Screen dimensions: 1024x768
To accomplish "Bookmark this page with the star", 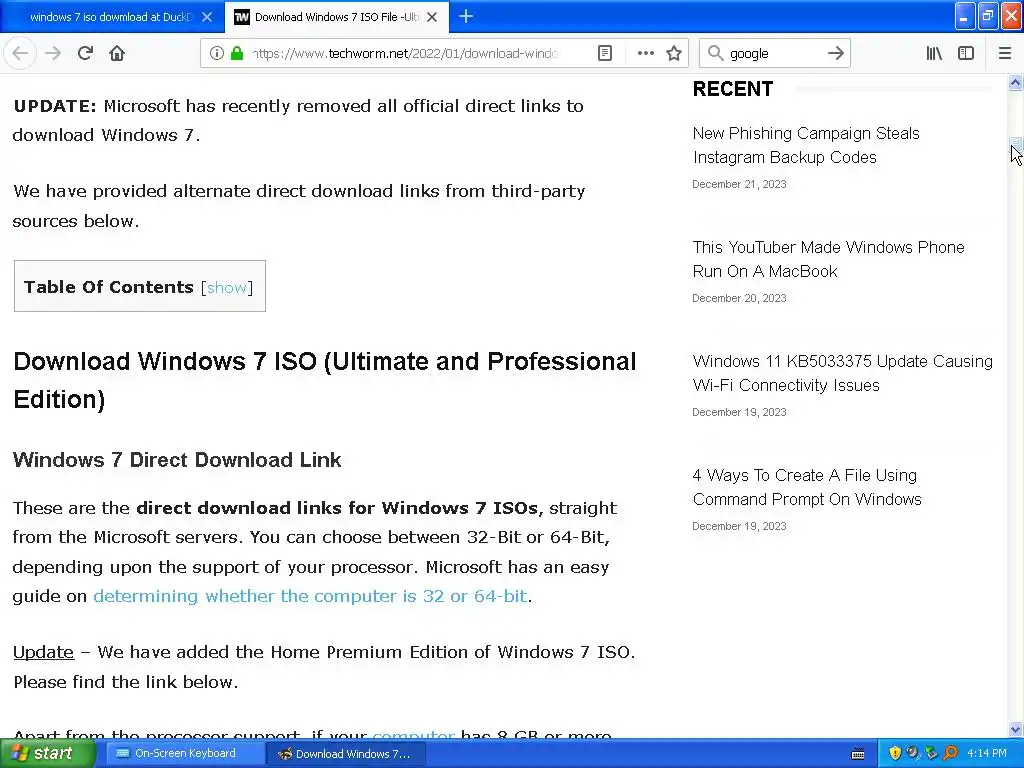I will [674, 53].
